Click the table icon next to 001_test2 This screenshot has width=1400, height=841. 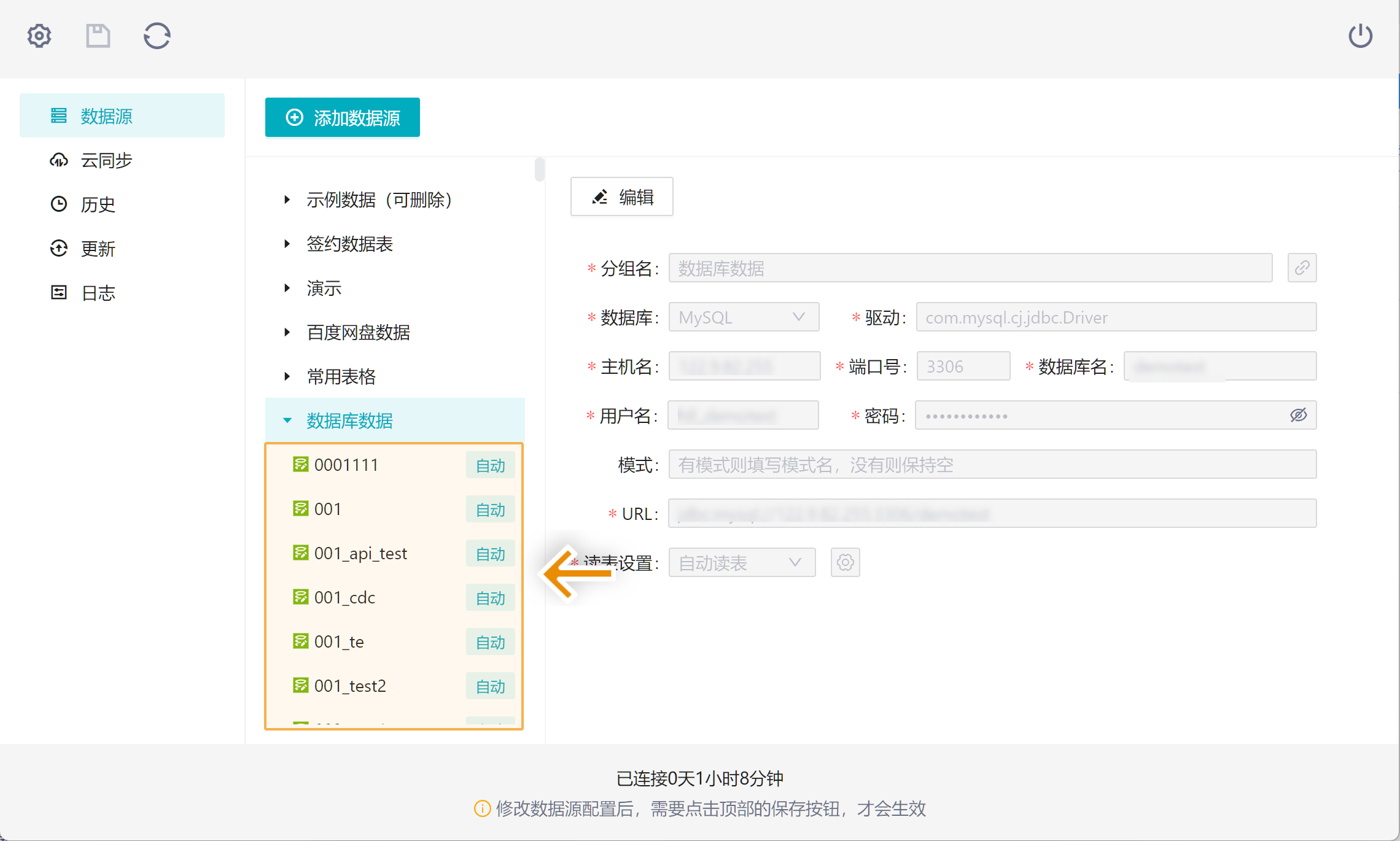(x=301, y=685)
